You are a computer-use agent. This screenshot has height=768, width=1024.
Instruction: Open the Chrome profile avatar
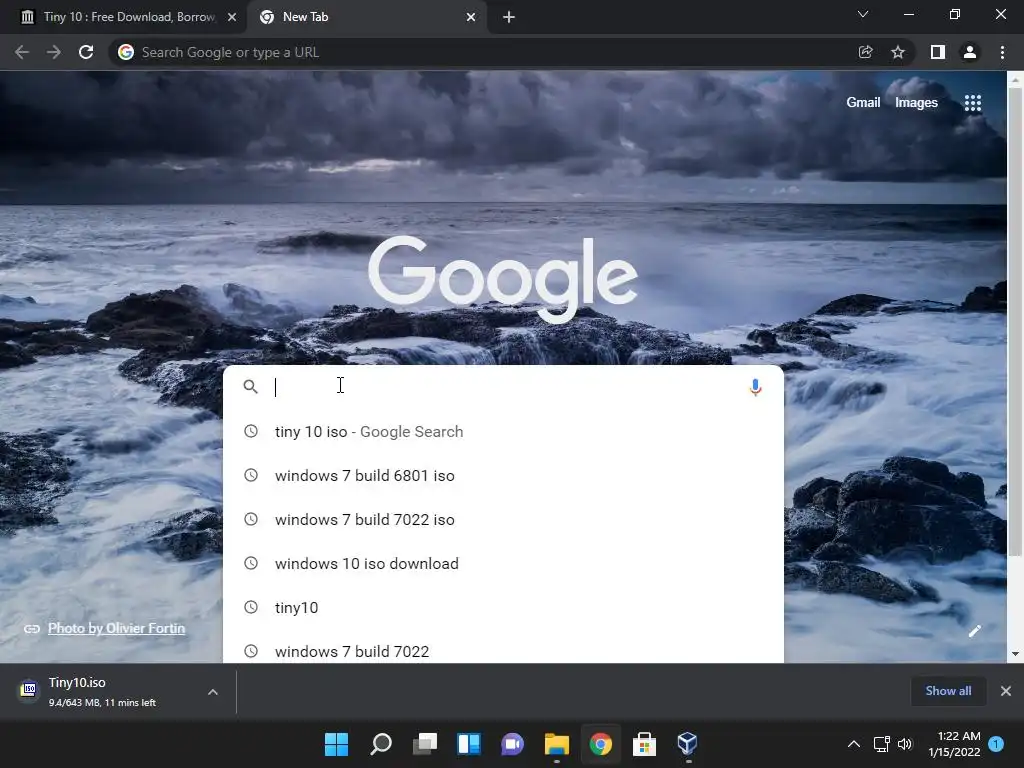(x=970, y=52)
